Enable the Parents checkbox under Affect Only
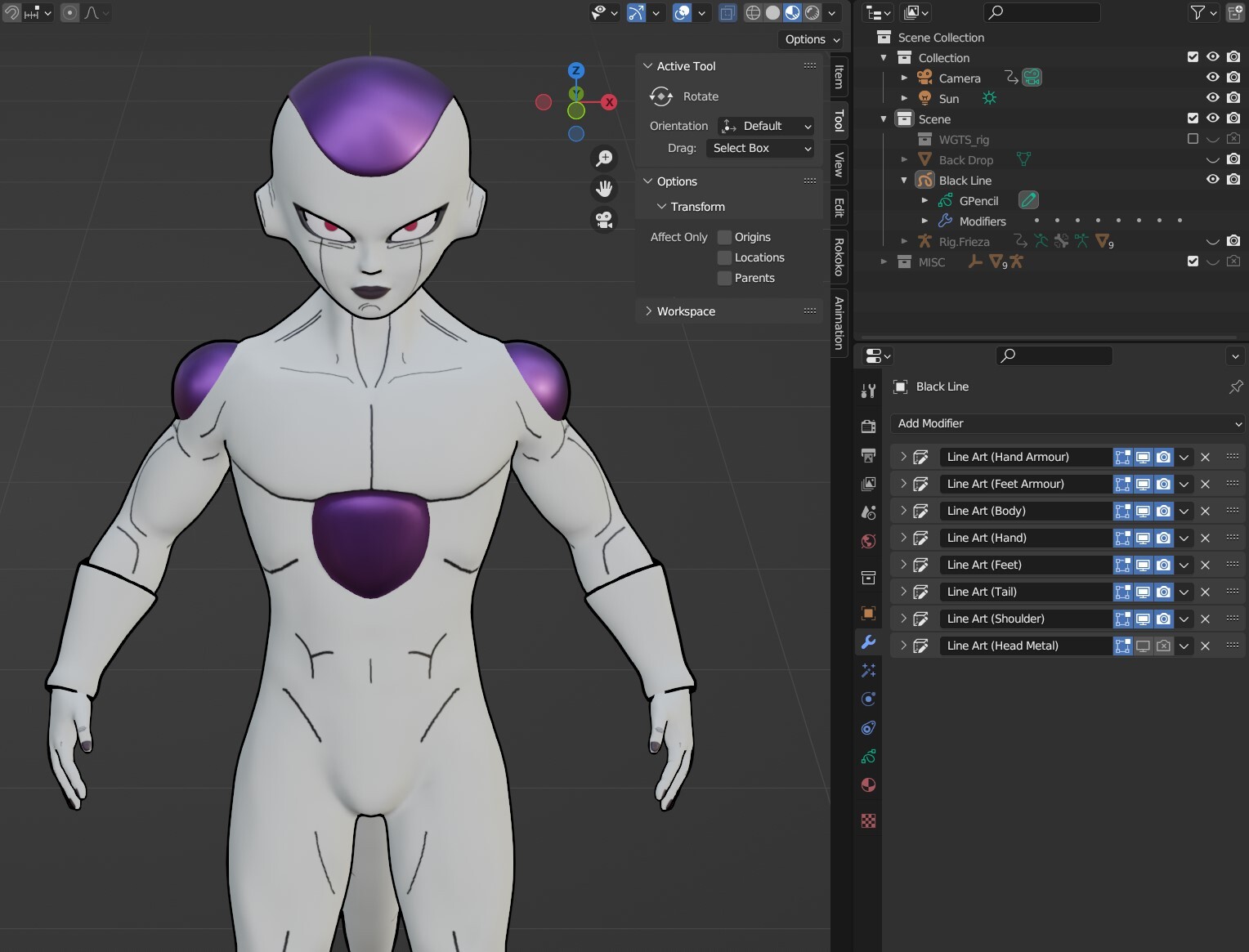 click(724, 278)
